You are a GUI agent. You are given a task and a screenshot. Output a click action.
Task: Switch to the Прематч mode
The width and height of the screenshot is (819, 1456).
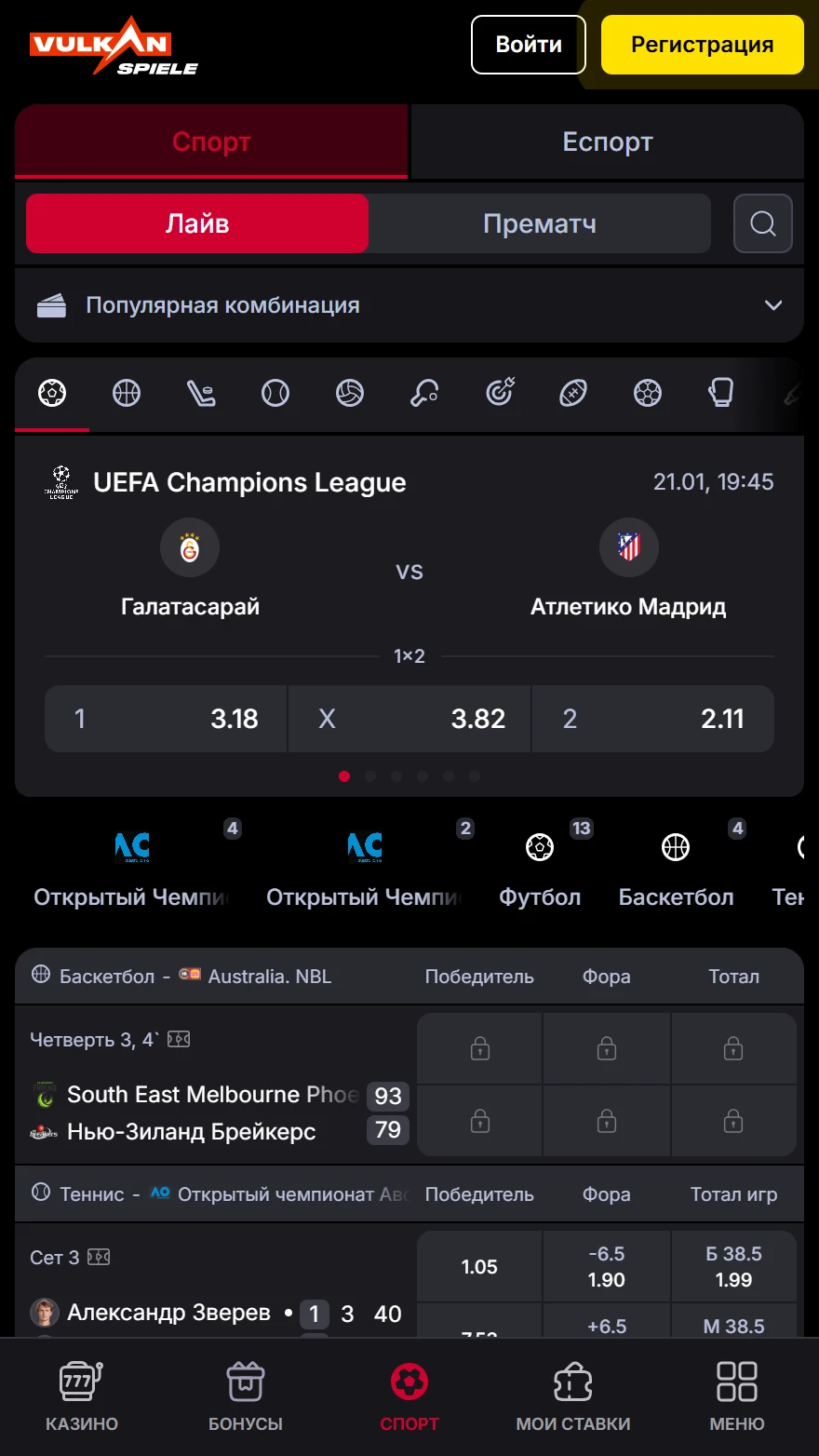pyautogui.click(x=540, y=223)
